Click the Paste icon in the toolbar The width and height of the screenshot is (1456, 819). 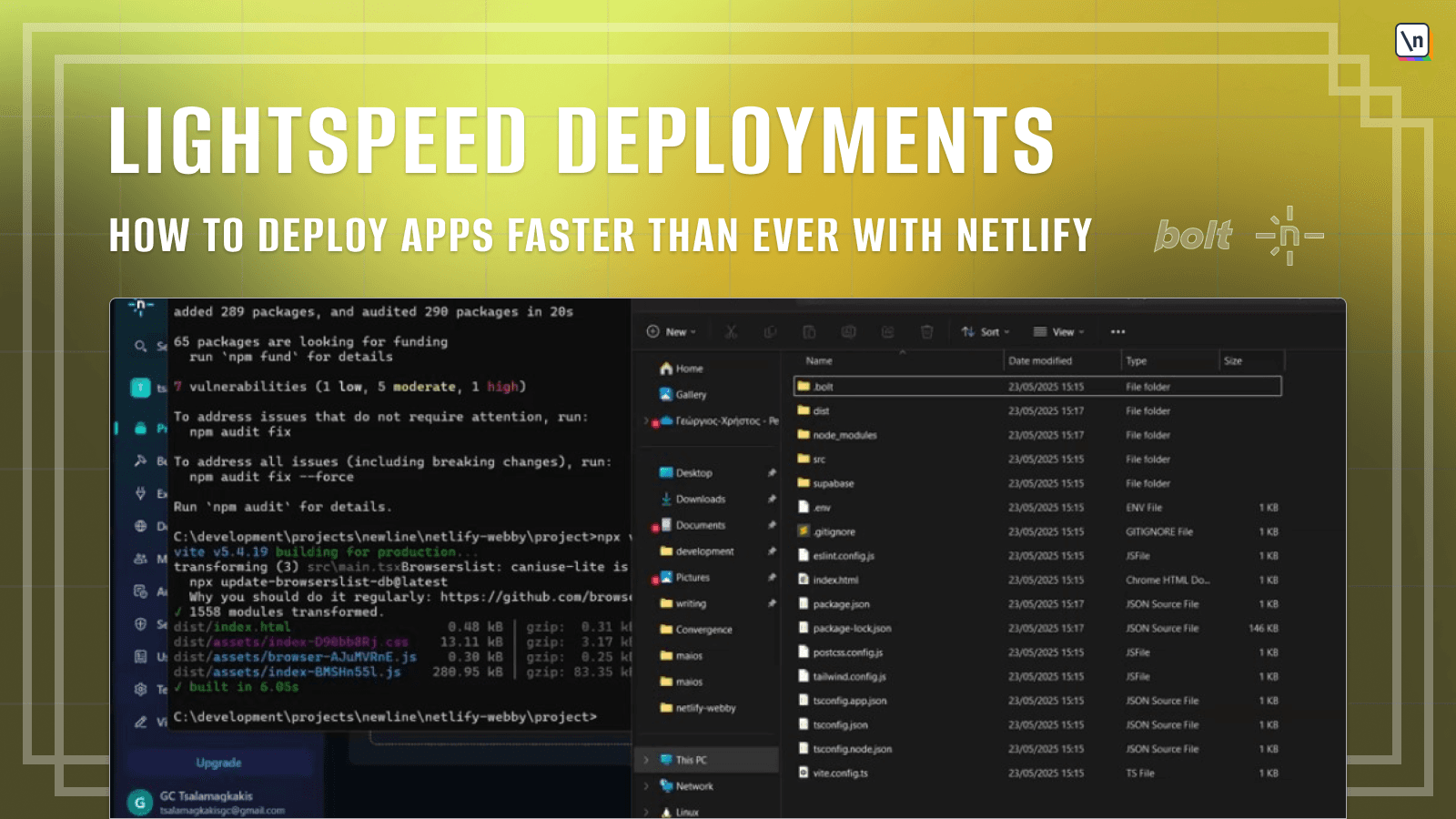(x=809, y=332)
